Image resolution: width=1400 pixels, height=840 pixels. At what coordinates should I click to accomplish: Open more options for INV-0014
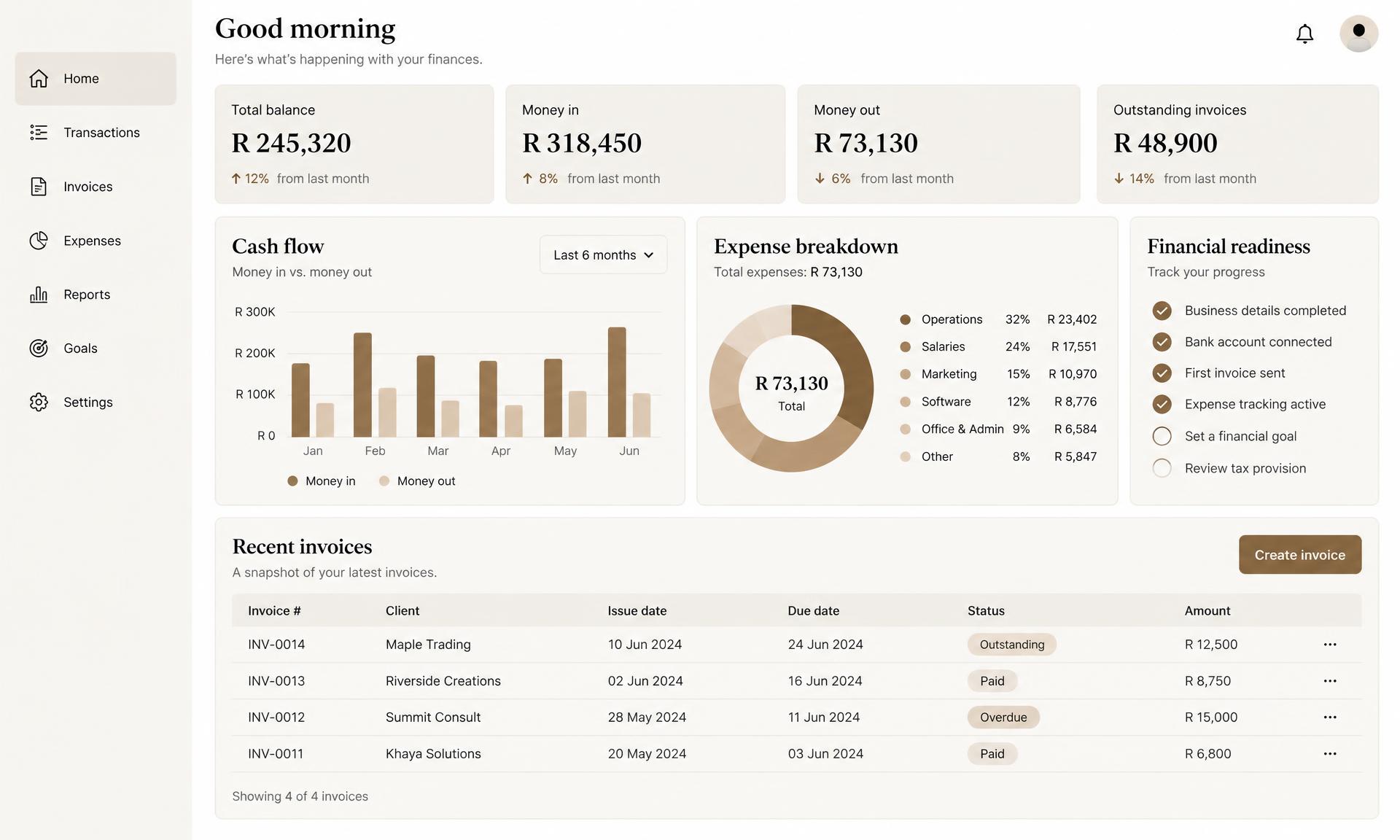(1330, 645)
